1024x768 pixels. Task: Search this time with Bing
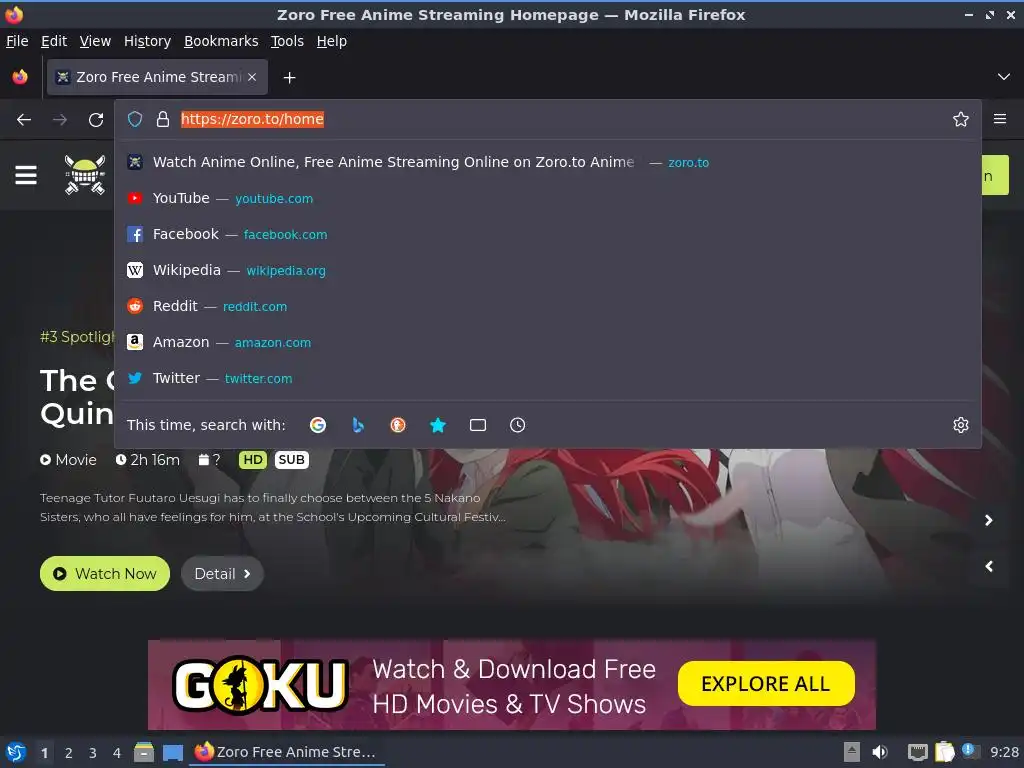coord(358,425)
